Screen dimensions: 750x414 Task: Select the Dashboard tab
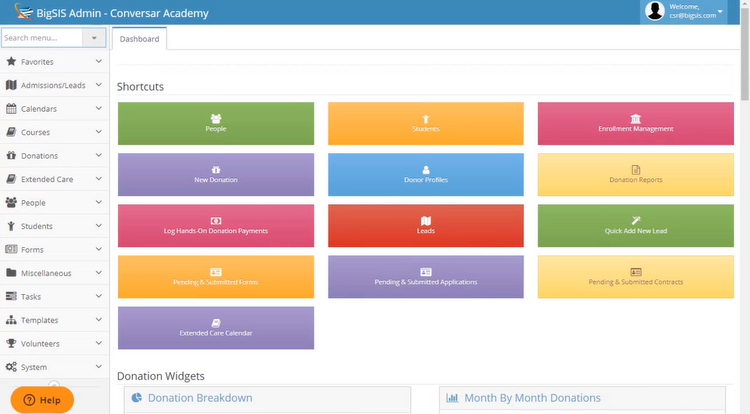[x=139, y=38]
